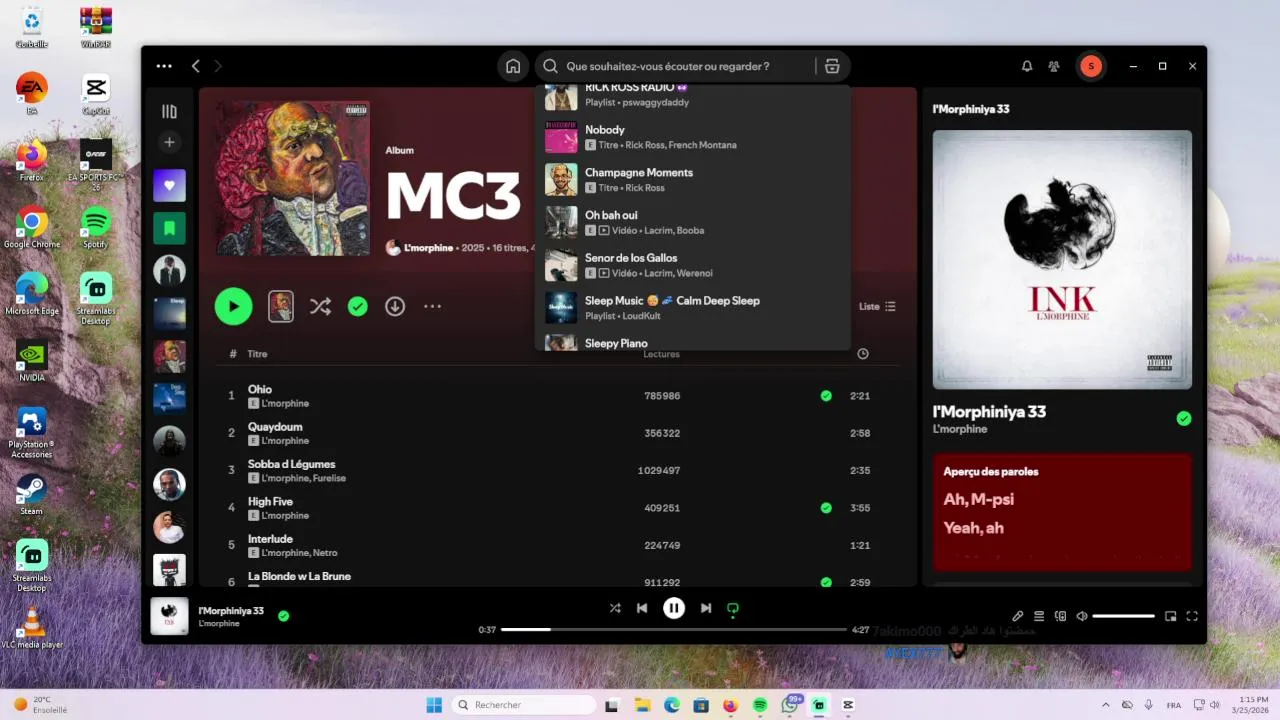This screenshot has width=1280, height=720.
Task: Click the duration clock column header
Action: coord(863,354)
